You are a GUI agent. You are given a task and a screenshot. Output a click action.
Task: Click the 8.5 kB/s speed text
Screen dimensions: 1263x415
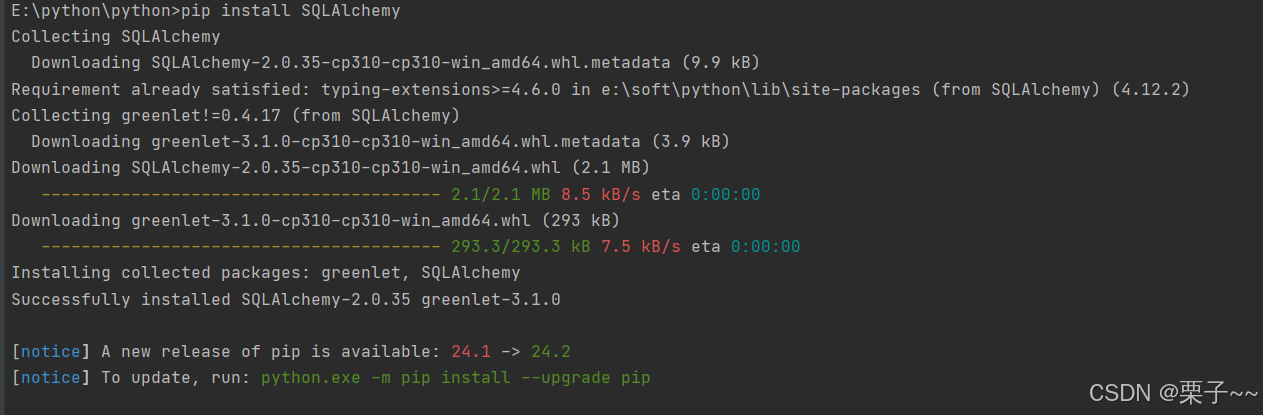(601, 193)
